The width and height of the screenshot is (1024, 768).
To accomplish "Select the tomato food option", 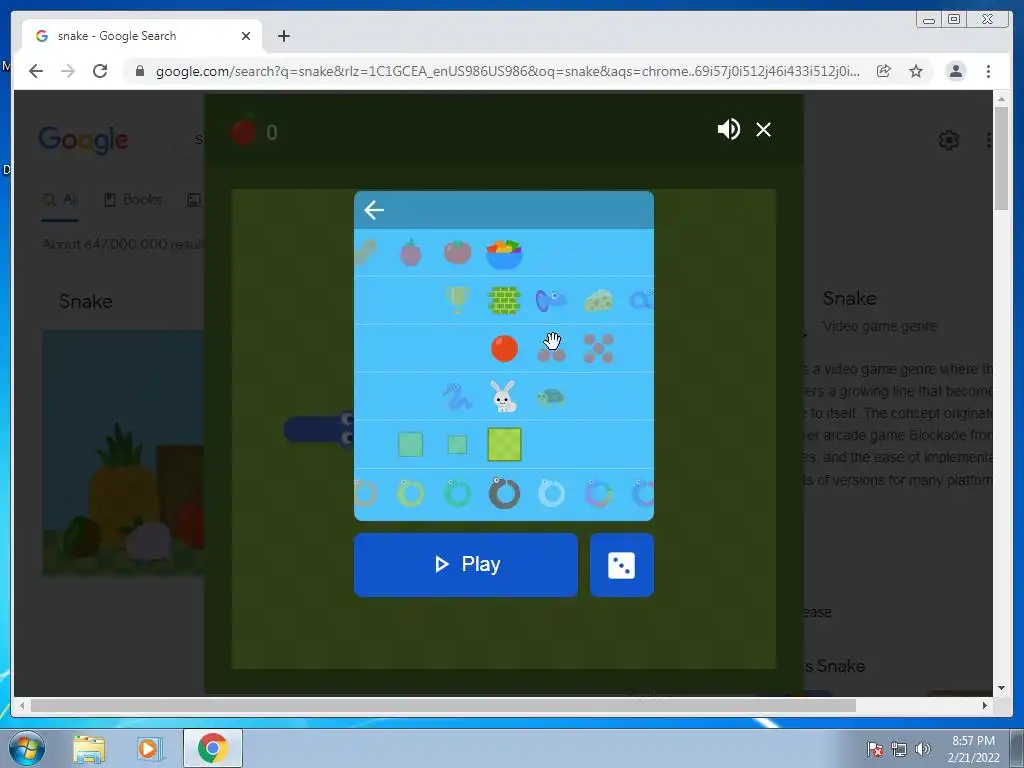I will pyautogui.click(x=457, y=252).
